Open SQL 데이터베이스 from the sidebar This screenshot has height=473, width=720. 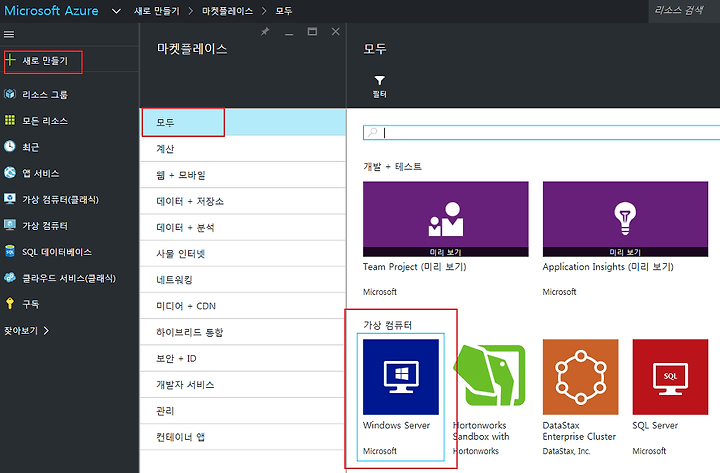coord(57,252)
